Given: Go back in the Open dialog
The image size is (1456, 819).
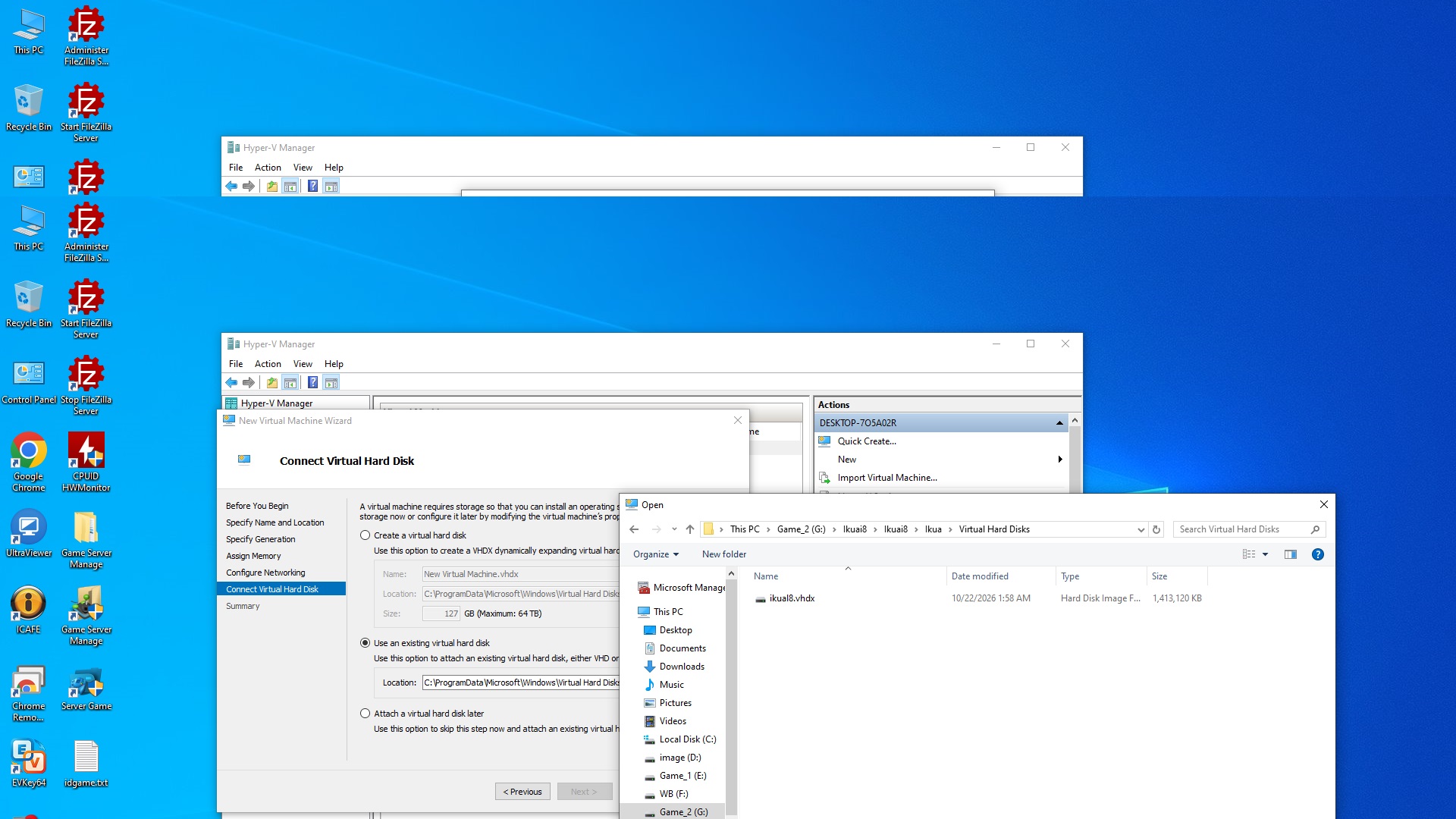Looking at the screenshot, I should point(634,529).
